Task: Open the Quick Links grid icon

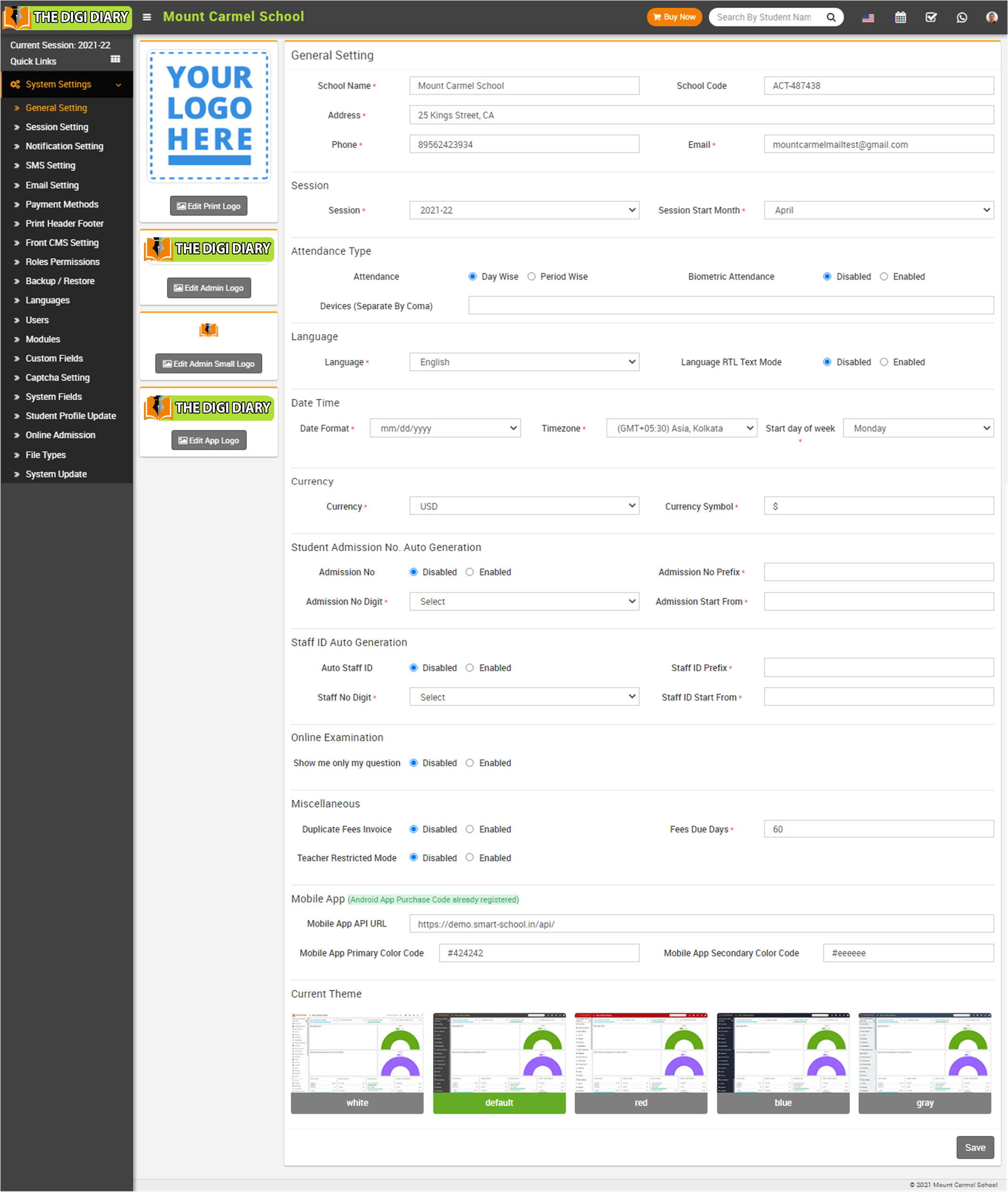Action: click(116, 59)
